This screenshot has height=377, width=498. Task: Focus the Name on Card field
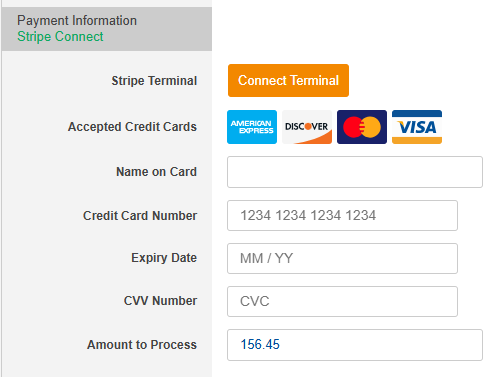coord(355,172)
